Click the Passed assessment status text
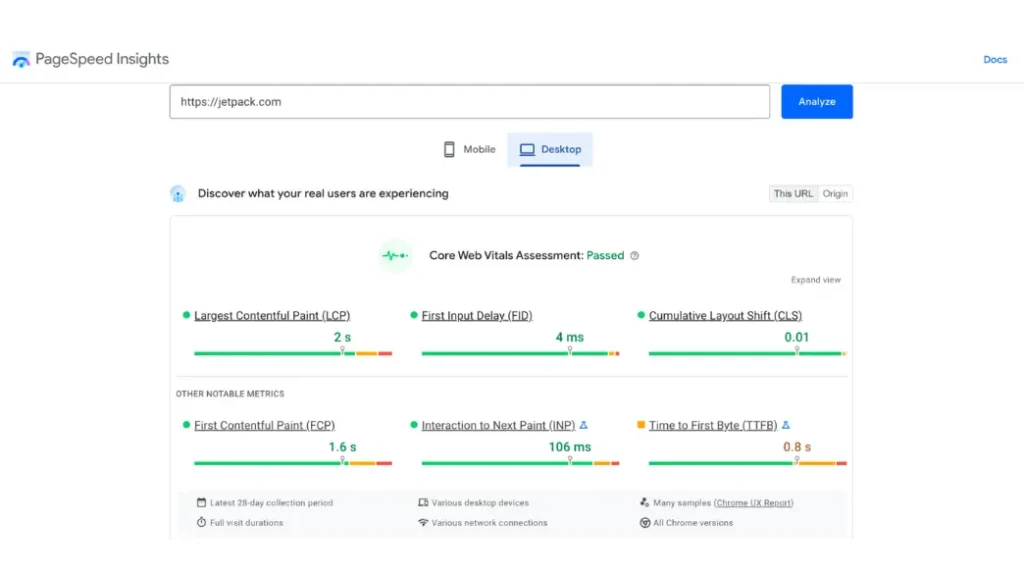The image size is (1024, 576). pyautogui.click(x=605, y=255)
